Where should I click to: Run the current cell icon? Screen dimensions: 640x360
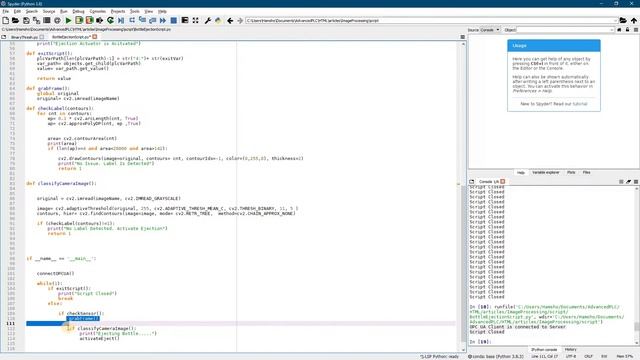tap(79, 20)
